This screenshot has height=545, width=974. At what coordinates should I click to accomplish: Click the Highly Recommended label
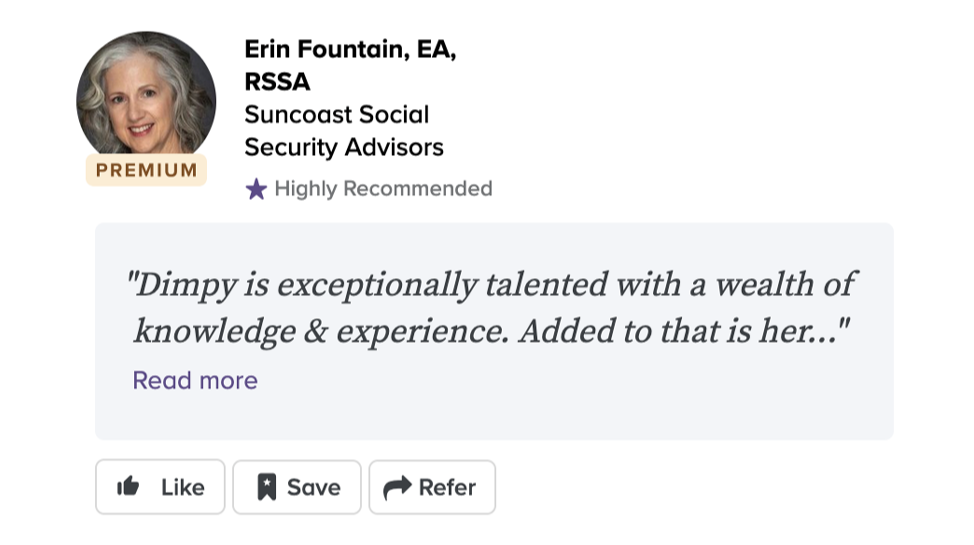point(383,189)
